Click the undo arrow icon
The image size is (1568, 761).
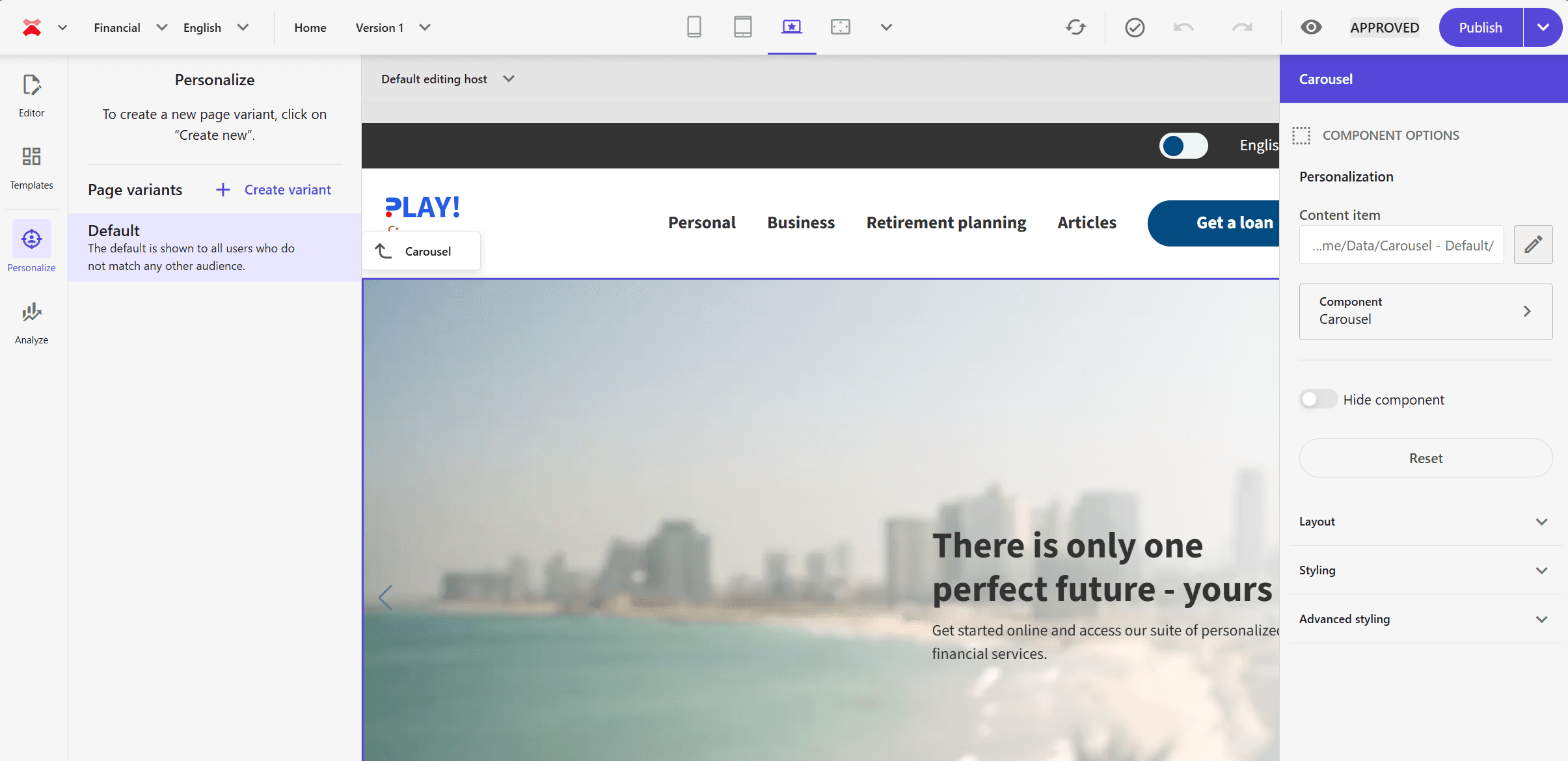1183,27
